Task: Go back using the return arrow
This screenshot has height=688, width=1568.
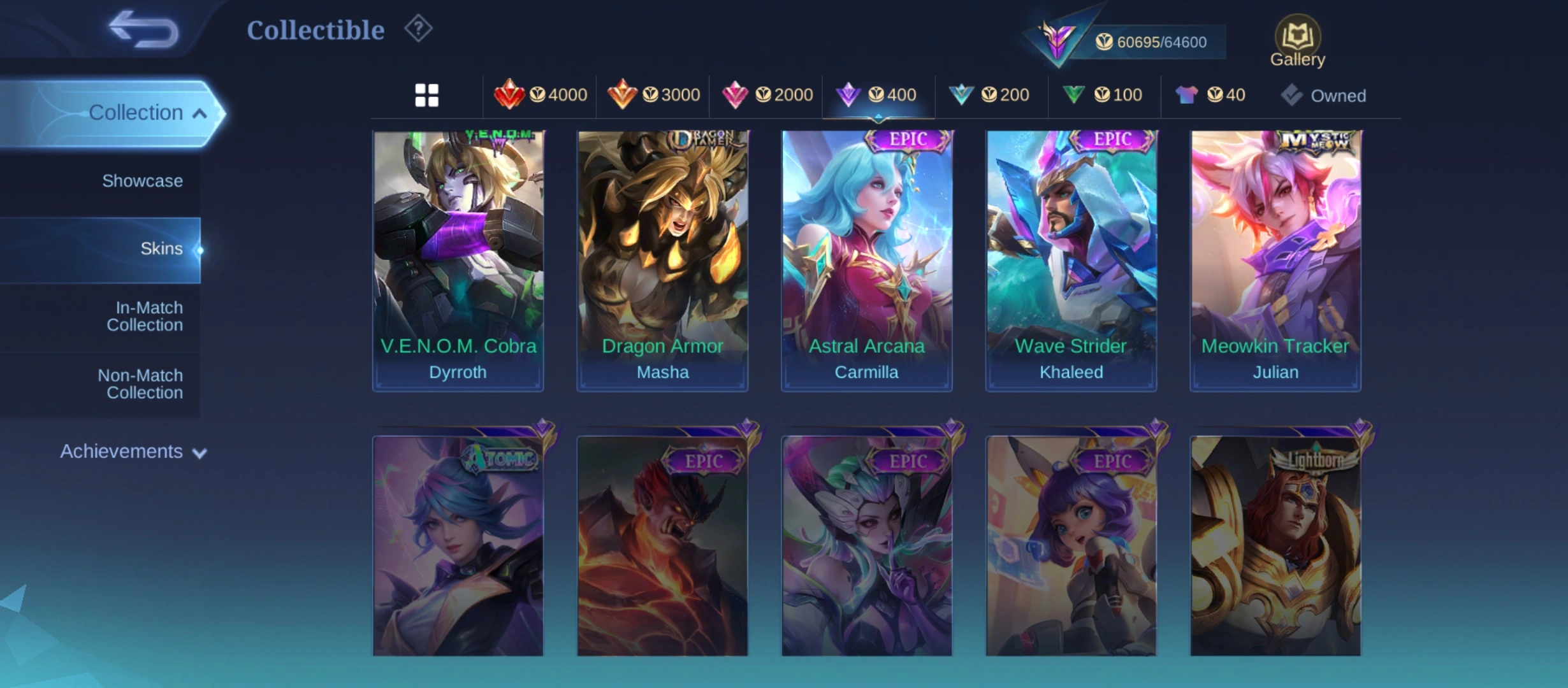Action: (x=144, y=29)
